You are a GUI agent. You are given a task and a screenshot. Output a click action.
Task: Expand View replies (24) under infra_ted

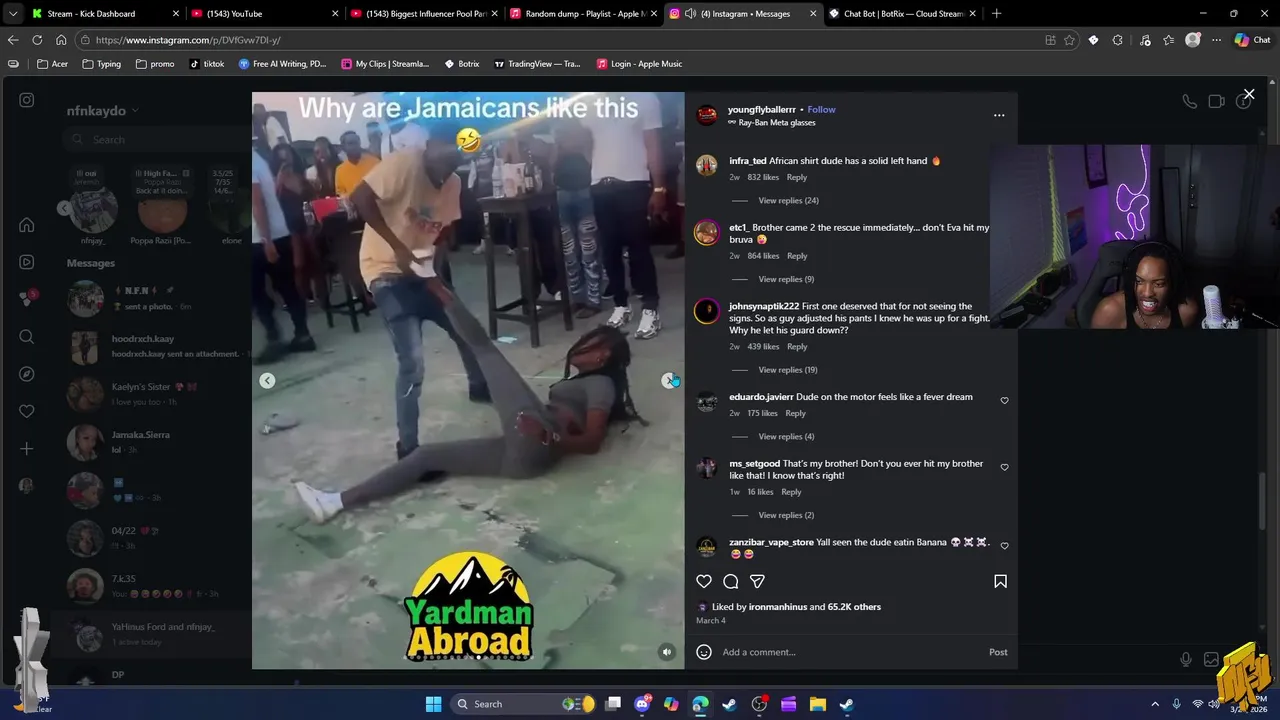coord(788,201)
